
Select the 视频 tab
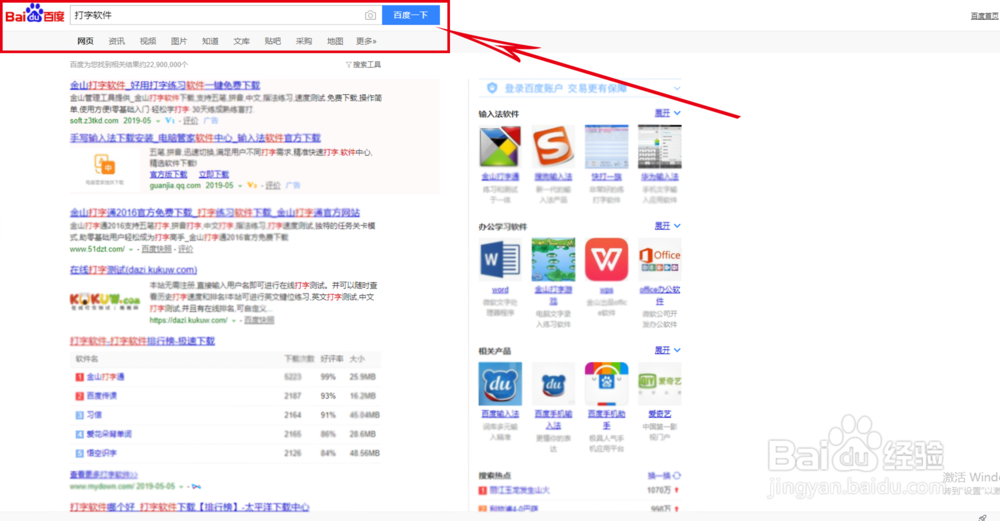pyautogui.click(x=147, y=41)
